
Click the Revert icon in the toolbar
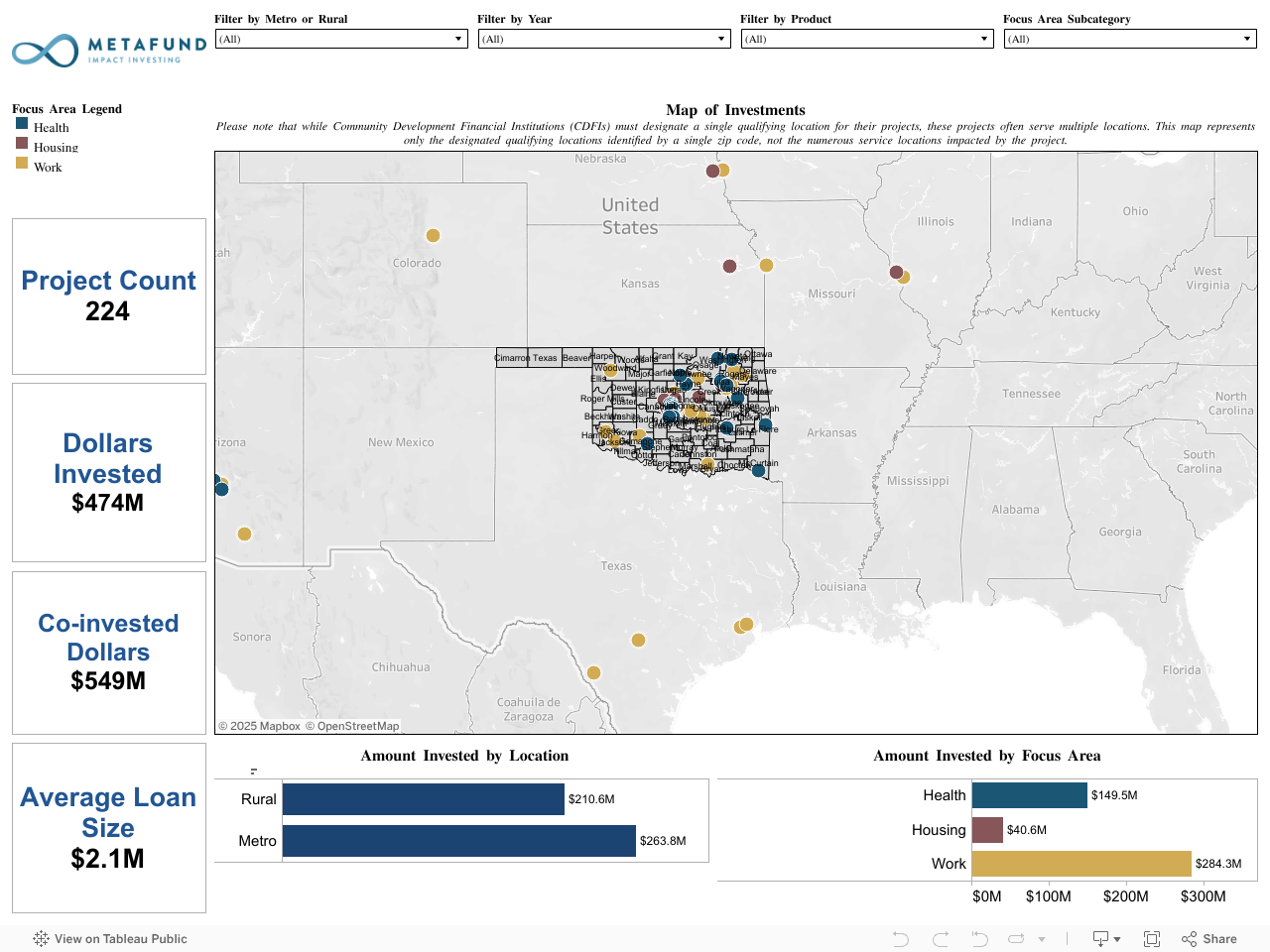click(x=979, y=939)
